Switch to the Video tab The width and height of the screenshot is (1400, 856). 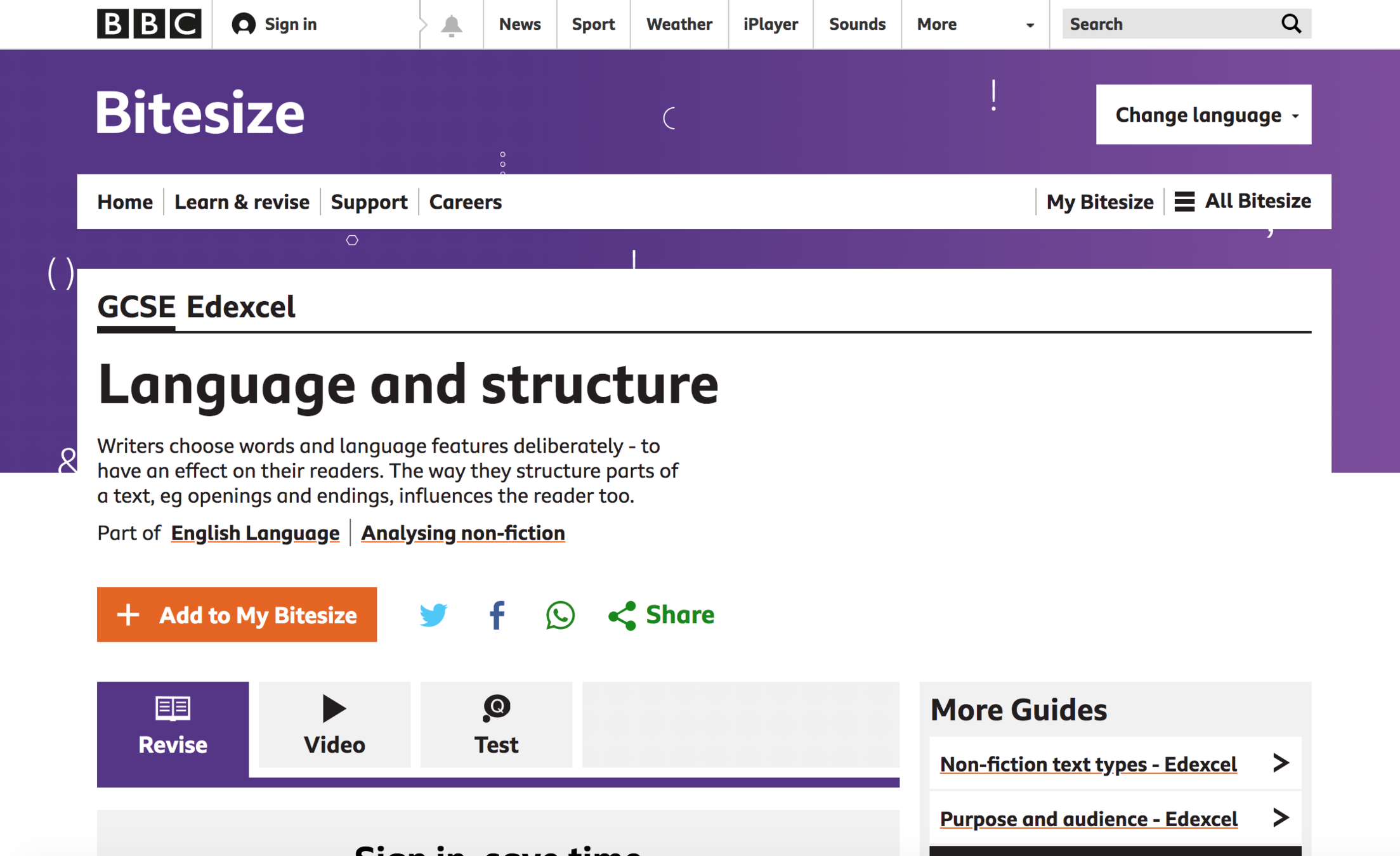[x=334, y=725]
